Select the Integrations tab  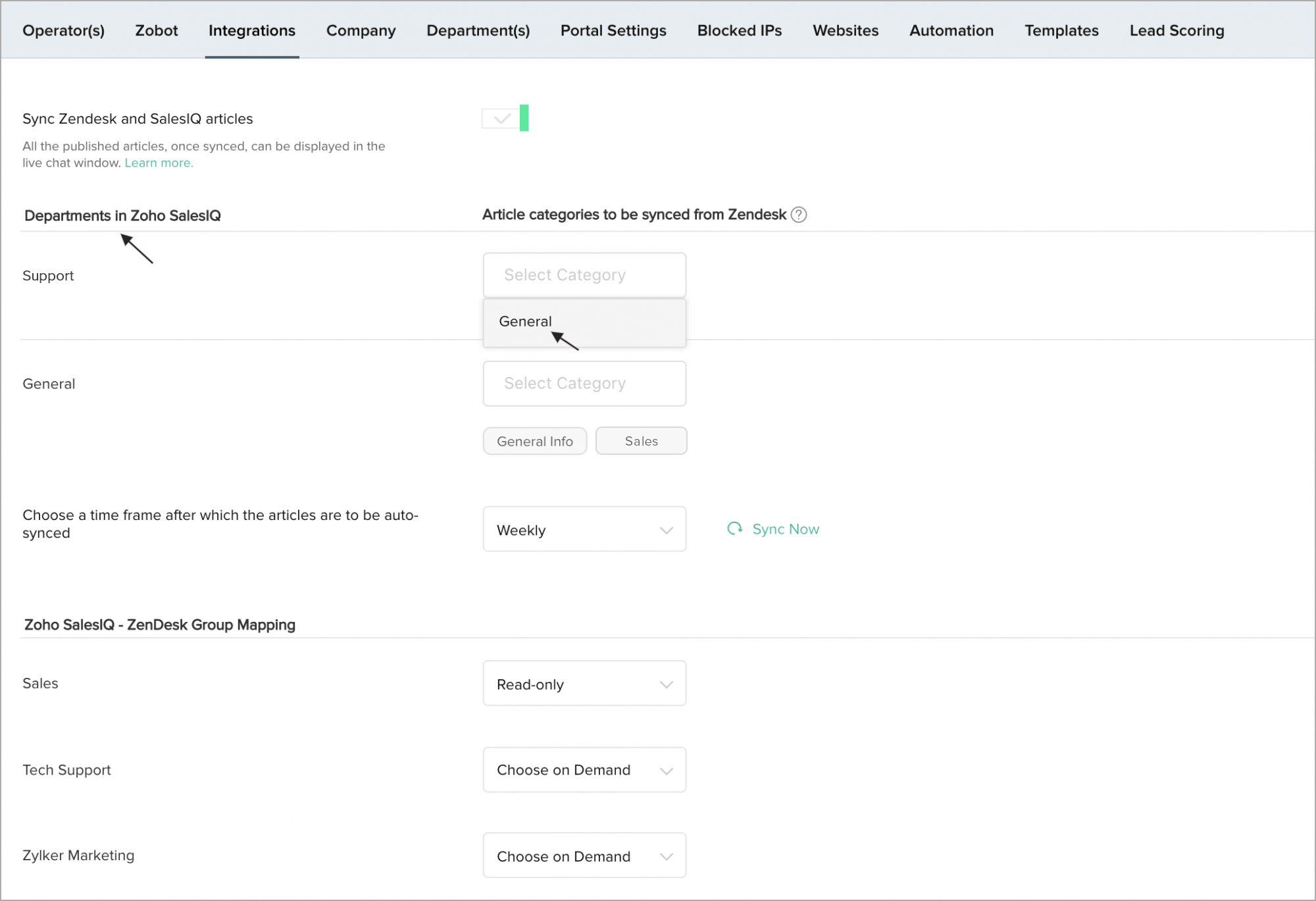pos(252,30)
